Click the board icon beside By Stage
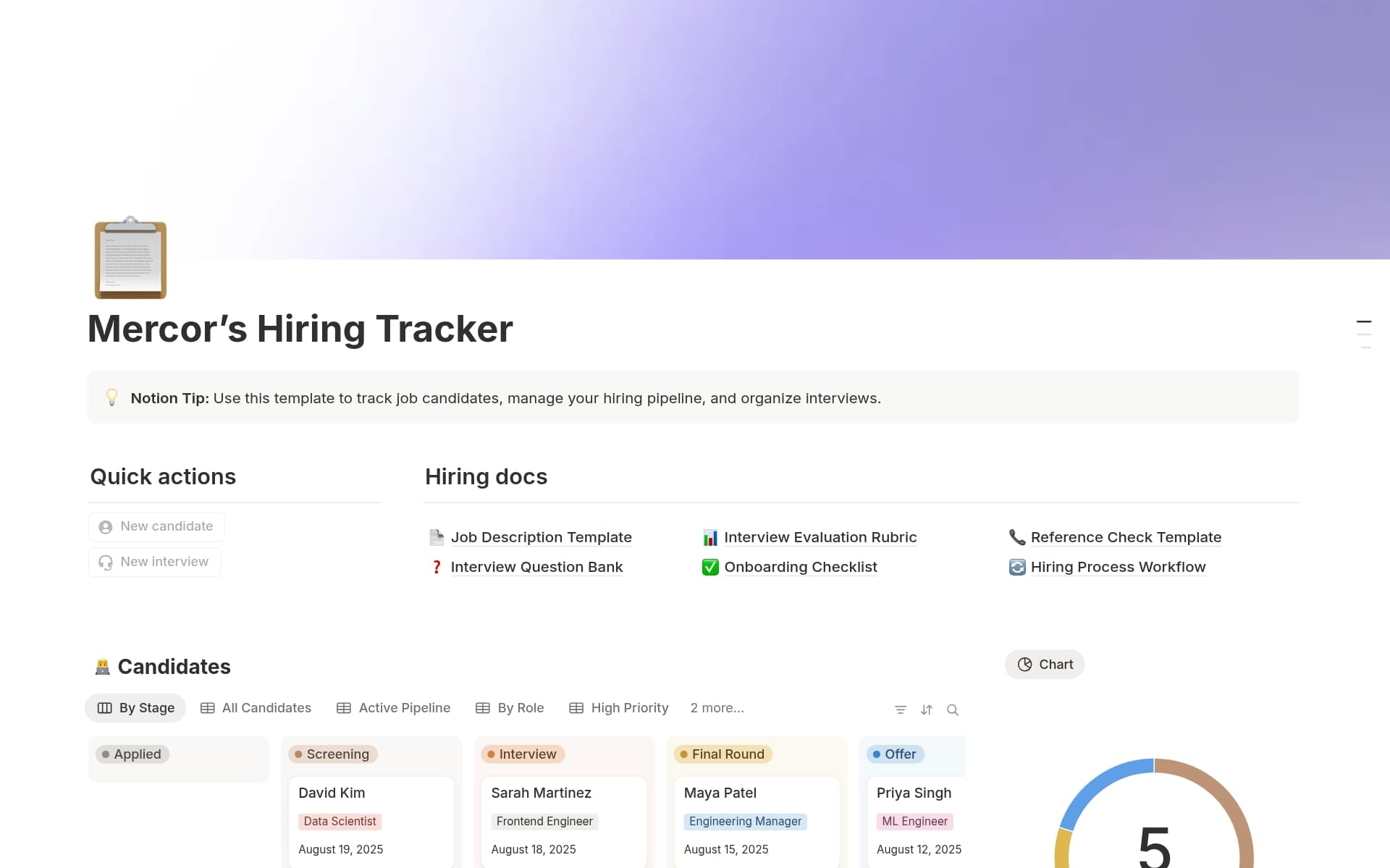Viewport: 1390px width, 868px height. 105,708
